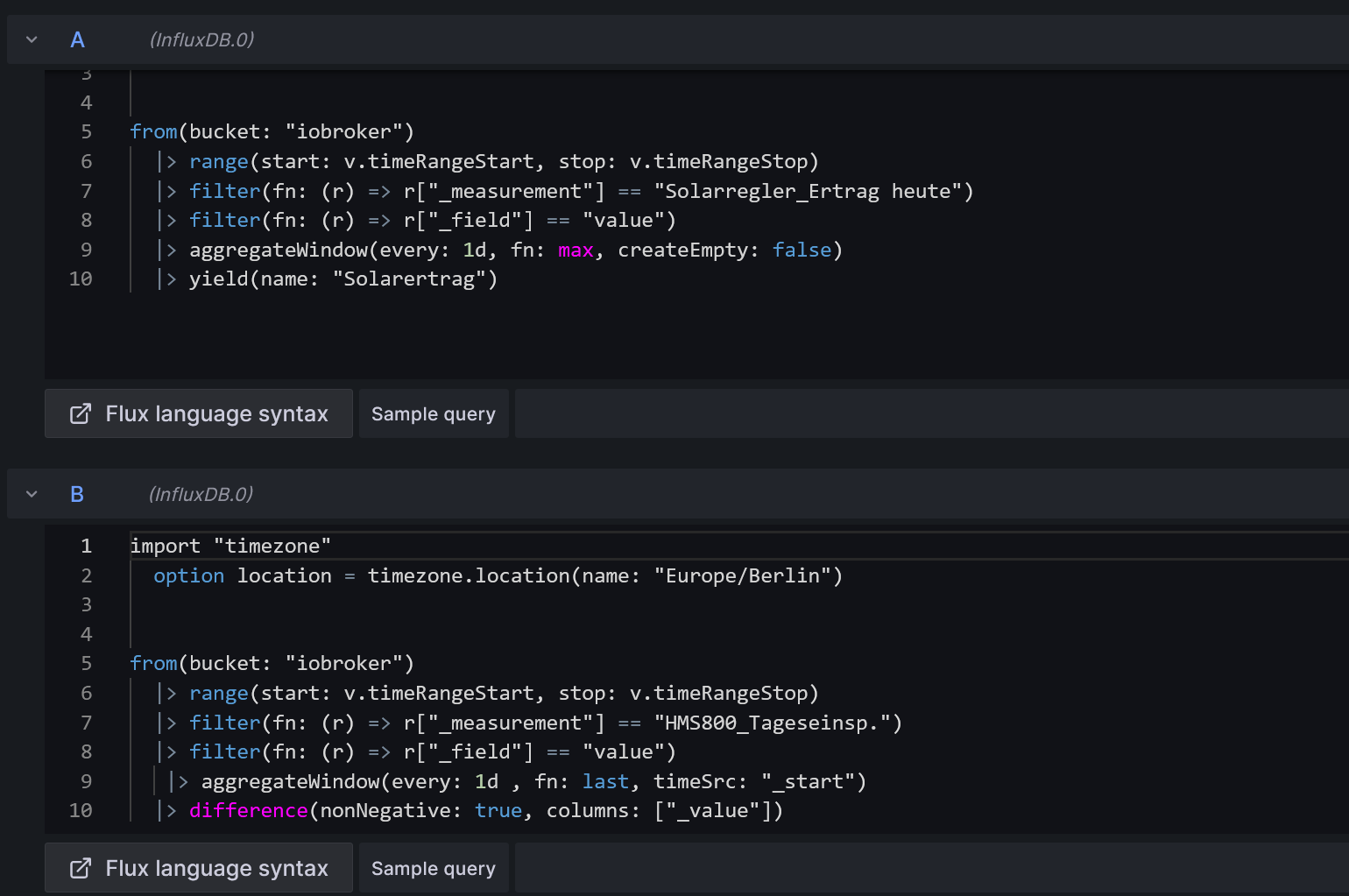Open Flux language syntax link under query B

tap(199, 868)
